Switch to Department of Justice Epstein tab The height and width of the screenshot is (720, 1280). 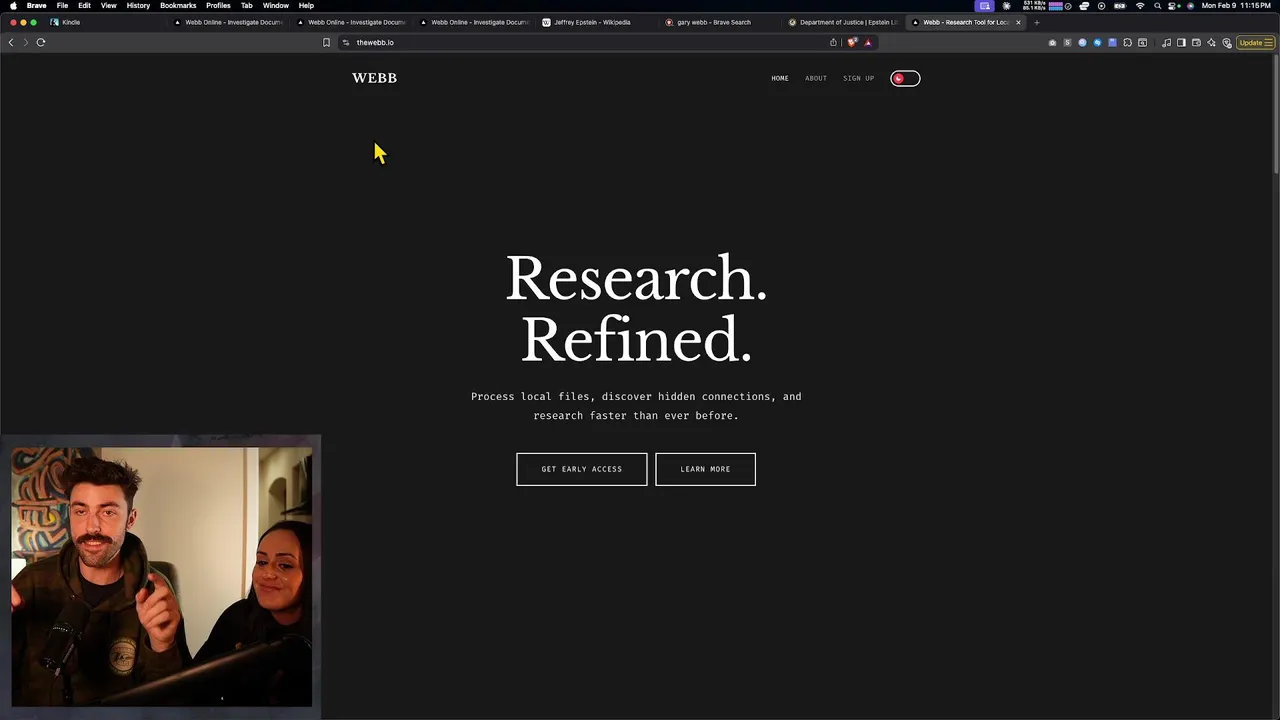(842, 22)
